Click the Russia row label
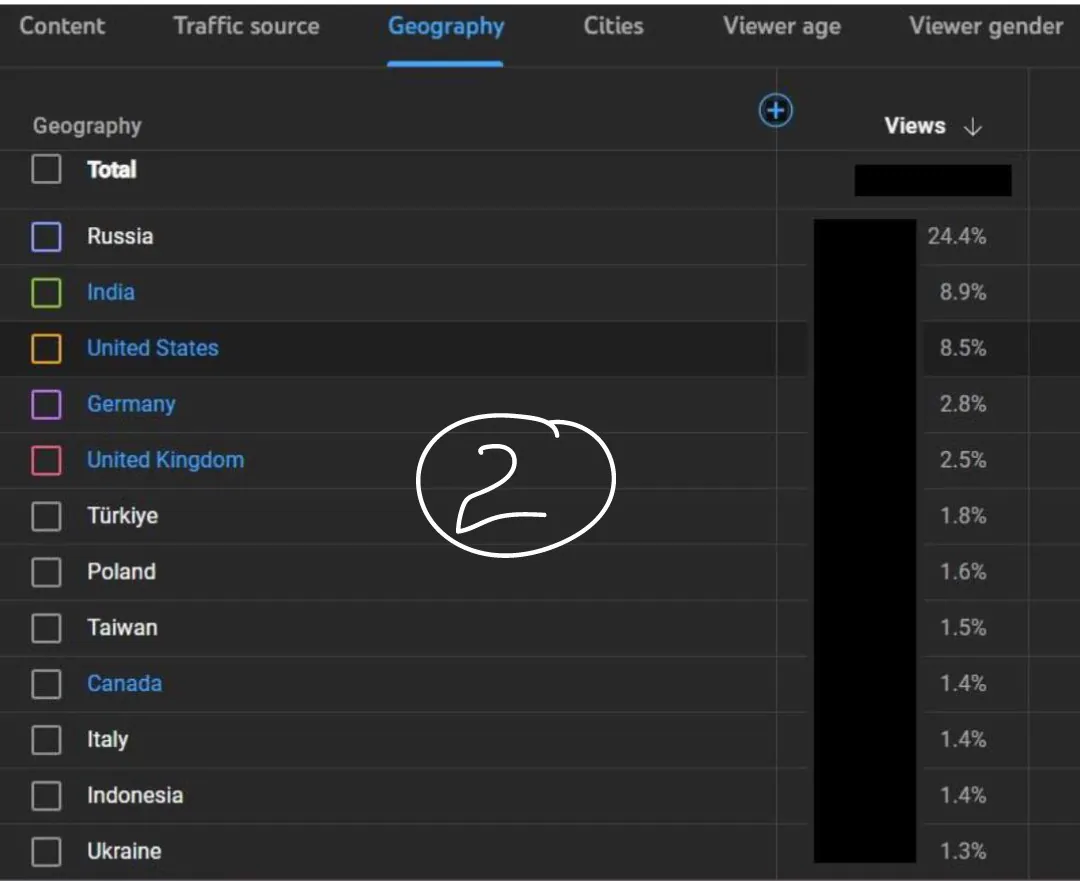This screenshot has width=1080, height=881. (x=120, y=236)
